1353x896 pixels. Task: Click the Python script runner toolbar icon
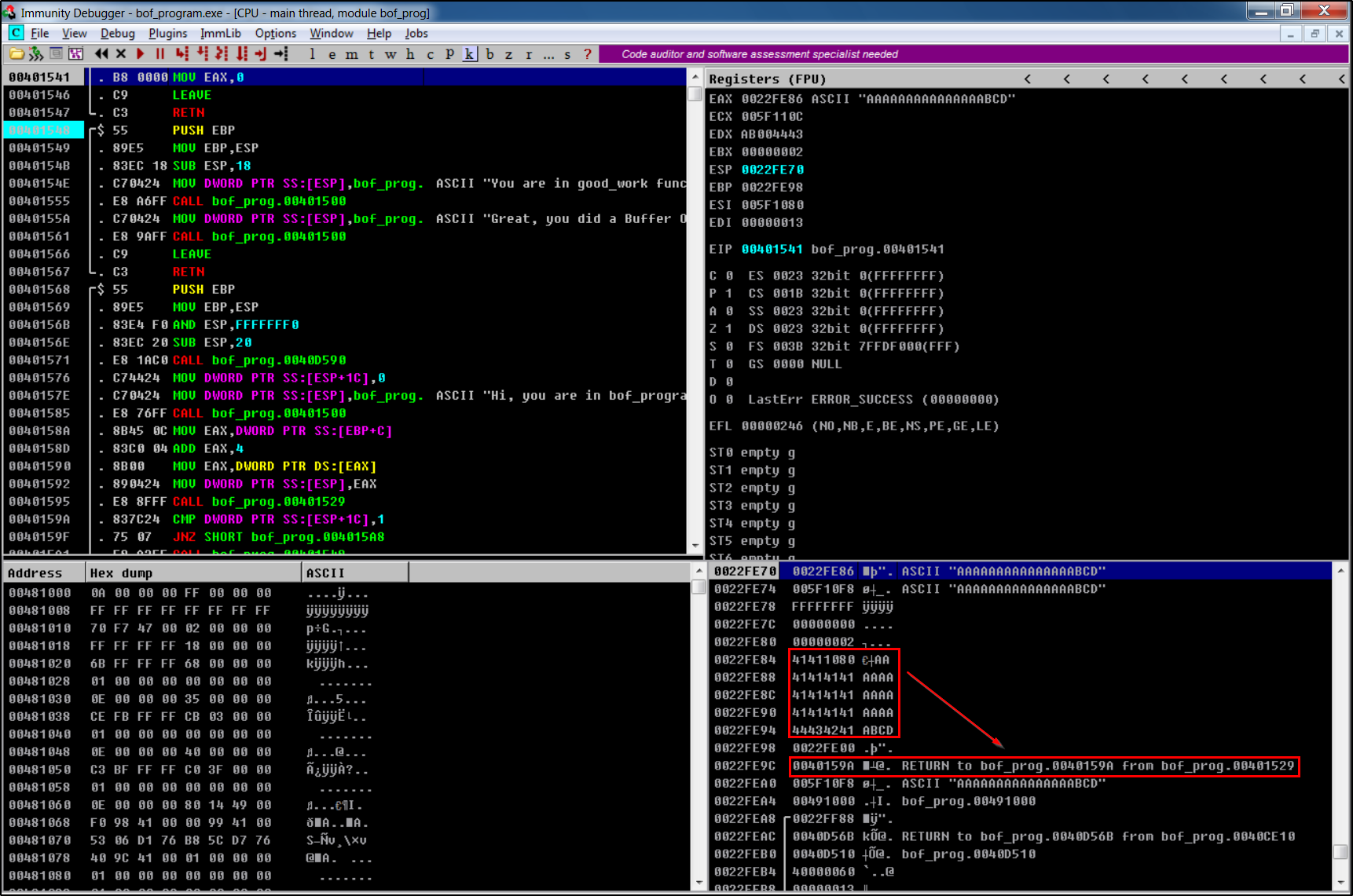pos(36,53)
